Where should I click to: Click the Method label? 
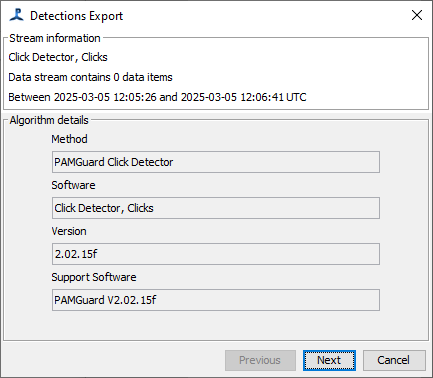click(x=69, y=139)
